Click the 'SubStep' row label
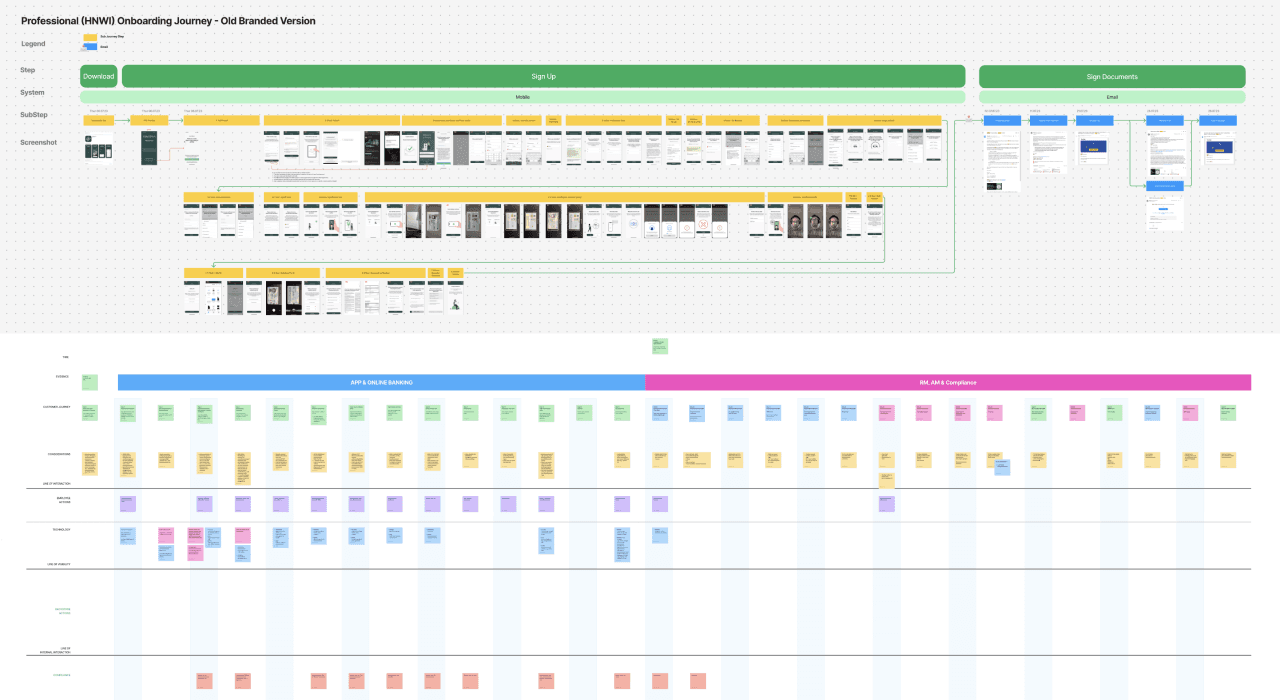The width and height of the screenshot is (1280, 700). 35,114
